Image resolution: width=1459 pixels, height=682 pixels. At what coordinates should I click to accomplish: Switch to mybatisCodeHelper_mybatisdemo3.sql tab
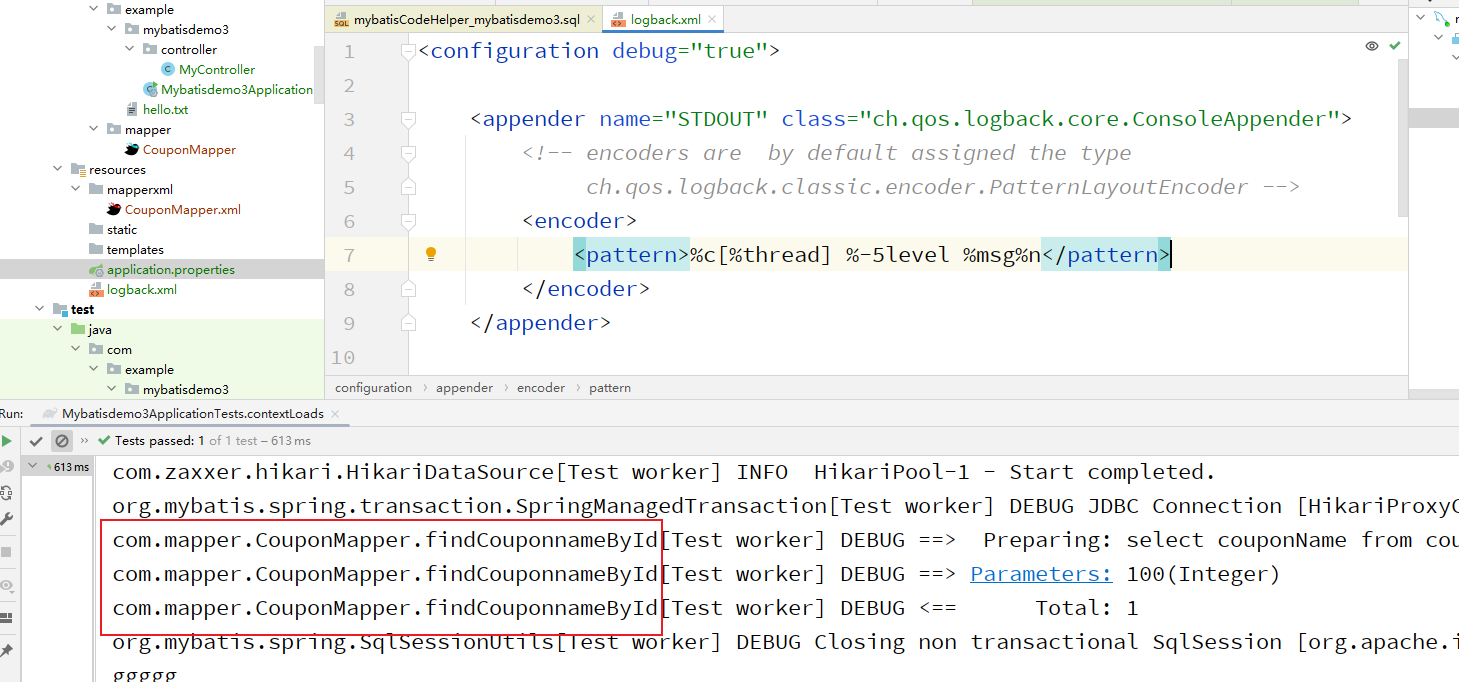pyautogui.click(x=461, y=20)
